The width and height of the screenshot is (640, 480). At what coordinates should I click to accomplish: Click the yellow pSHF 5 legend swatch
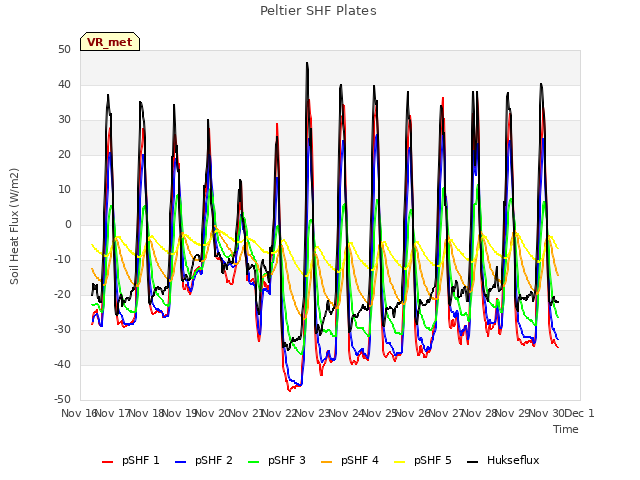tap(400, 462)
